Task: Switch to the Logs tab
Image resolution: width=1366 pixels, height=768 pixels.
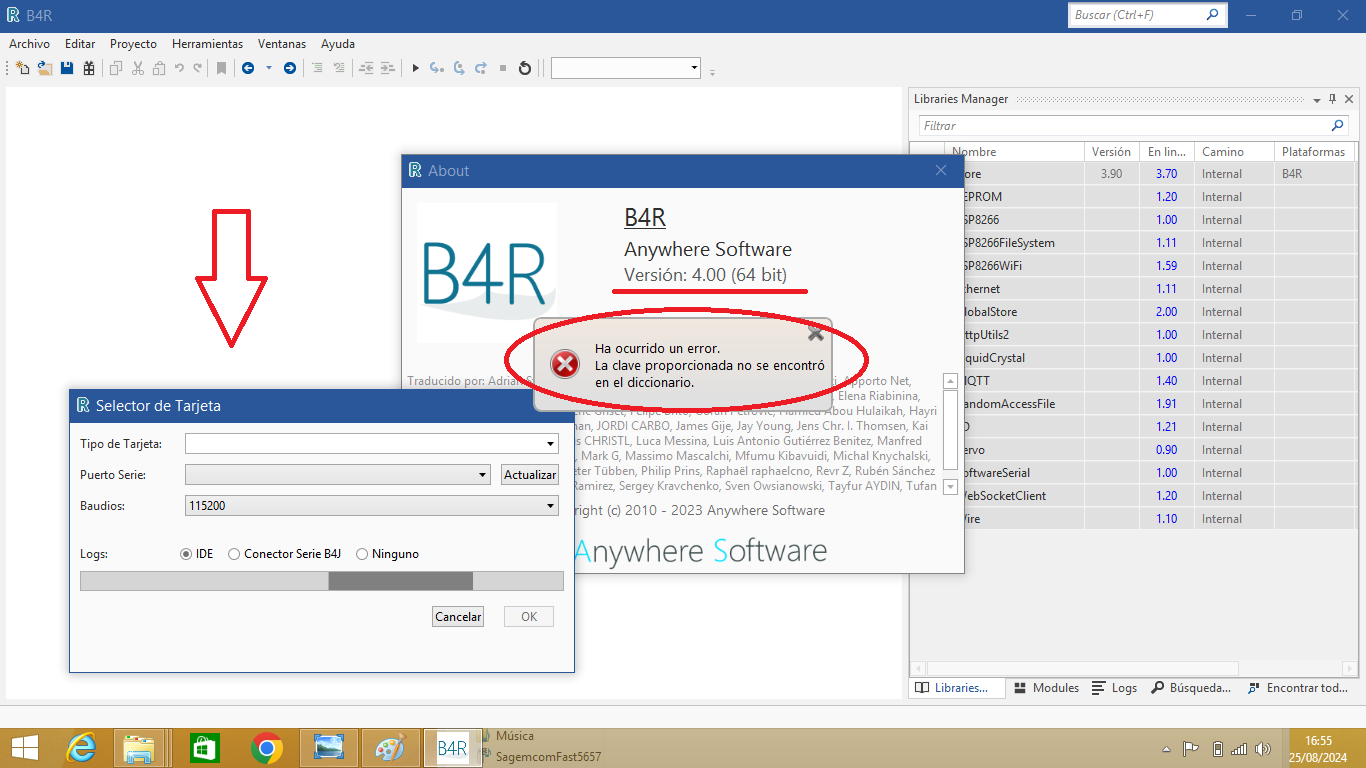Action: point(1114,688)
